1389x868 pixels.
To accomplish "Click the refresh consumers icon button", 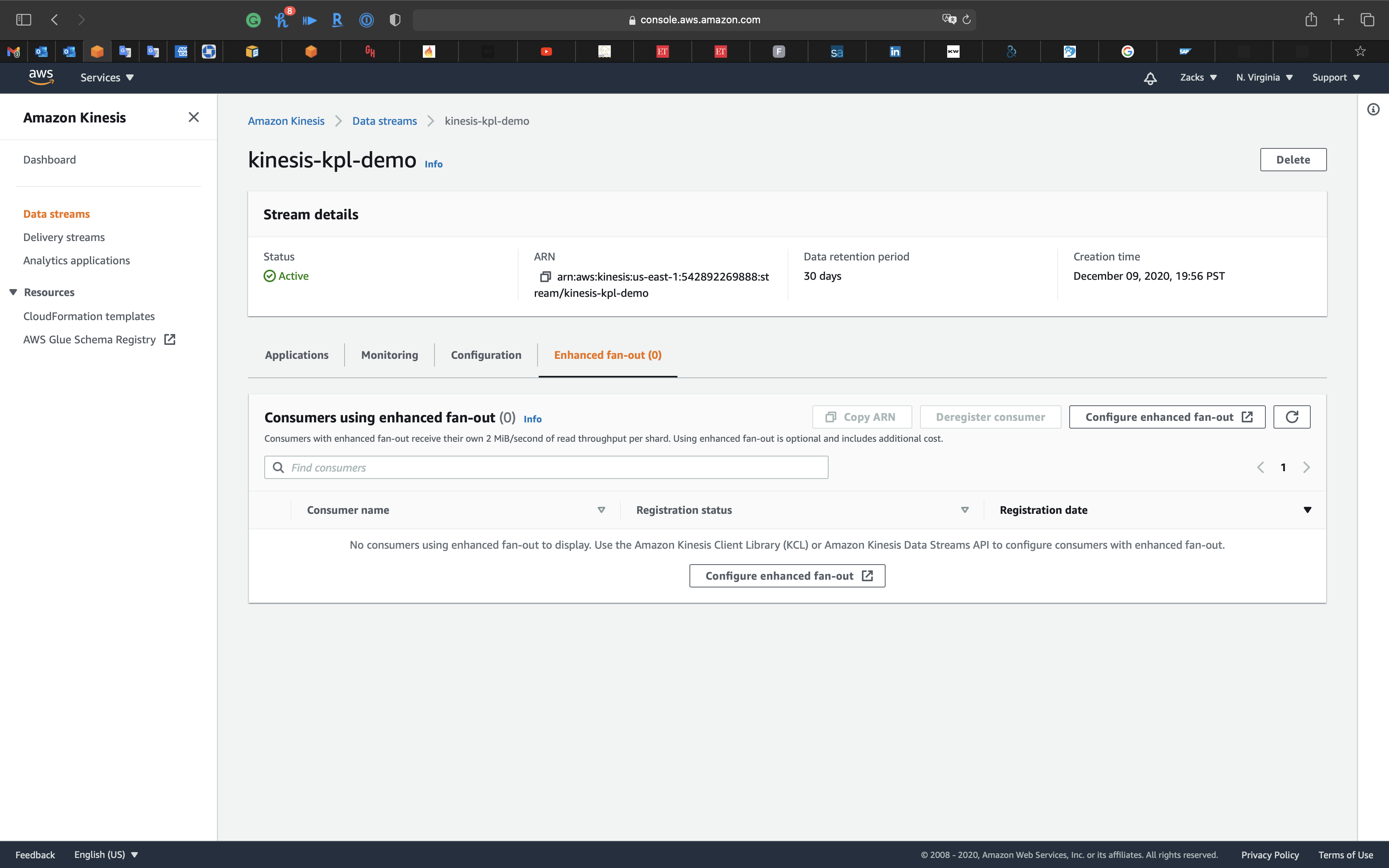I will 1291,417.
